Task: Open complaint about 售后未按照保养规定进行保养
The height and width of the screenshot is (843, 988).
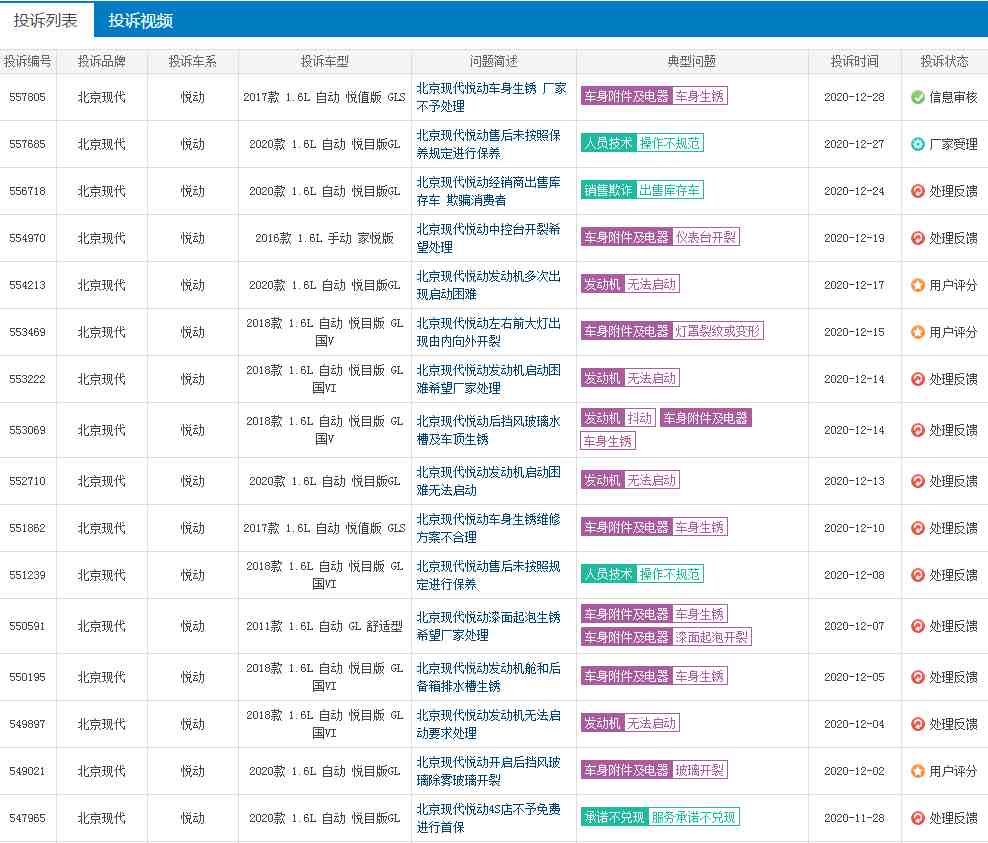Action: (x=488, y=144)
